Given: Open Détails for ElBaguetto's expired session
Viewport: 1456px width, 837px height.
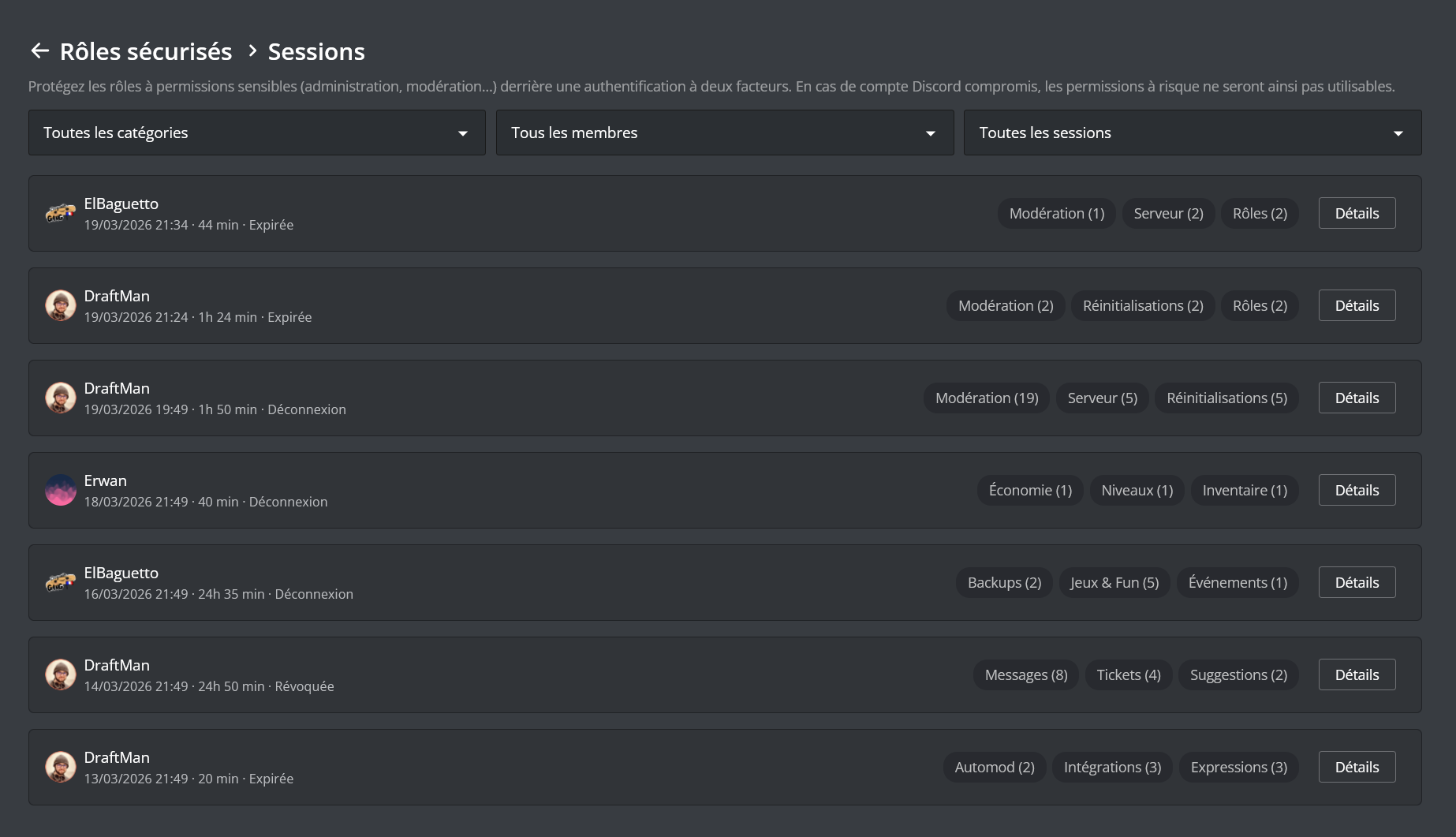Looking at the screenshot, I should pyautogui.click(x=1357, y=213).
